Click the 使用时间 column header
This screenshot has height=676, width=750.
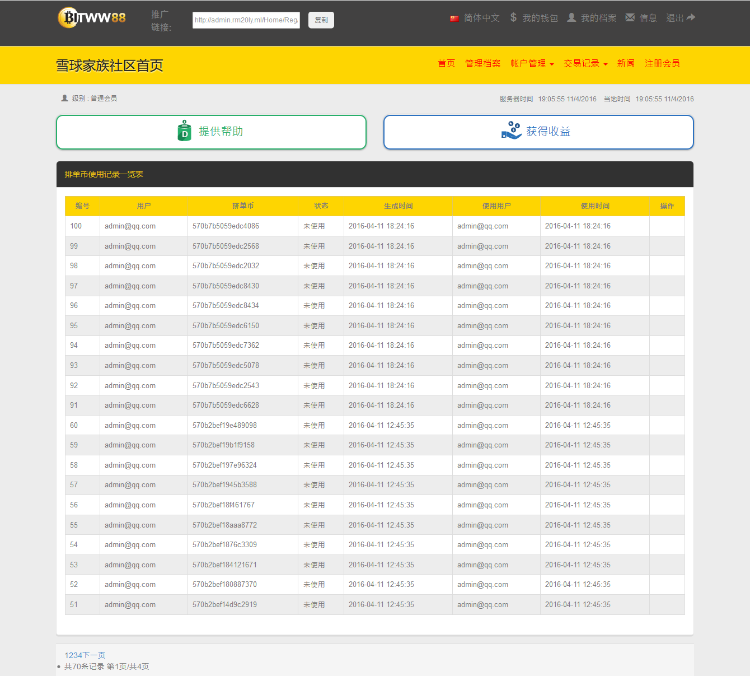coord(595,206)
